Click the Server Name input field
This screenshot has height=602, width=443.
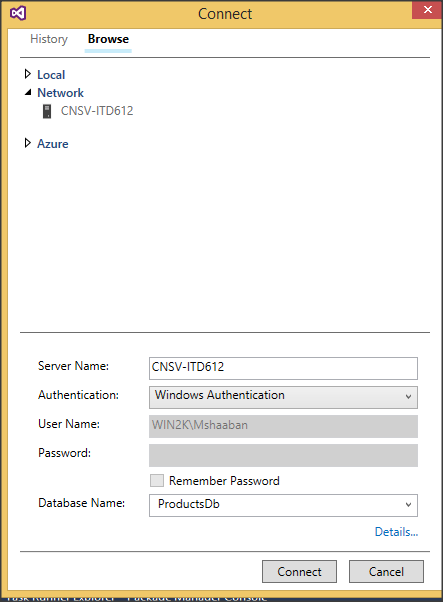point(283,368)
